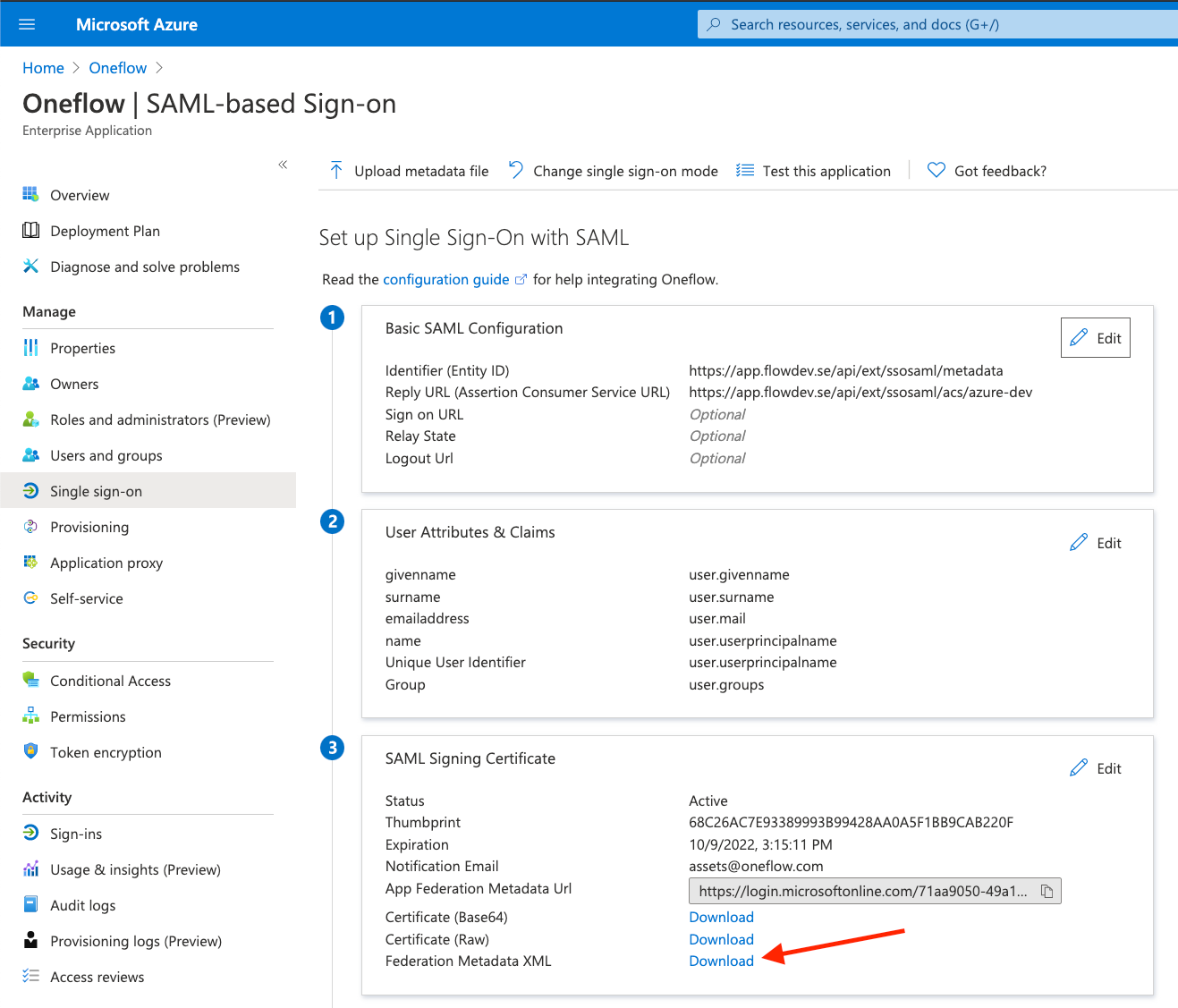Click the search resources field
1178x1008 pixels.
(936, 24)
